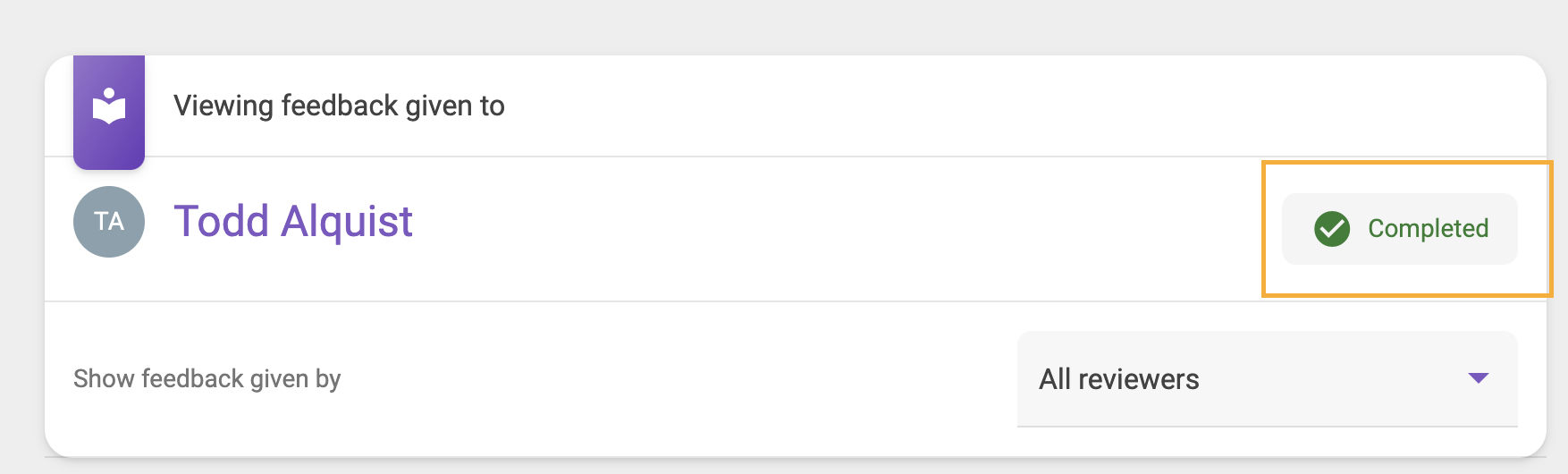This screenshot has width=1568, height=474.
Task: Select the "All reviewers" text in combo box
Action: point(1119,379)
